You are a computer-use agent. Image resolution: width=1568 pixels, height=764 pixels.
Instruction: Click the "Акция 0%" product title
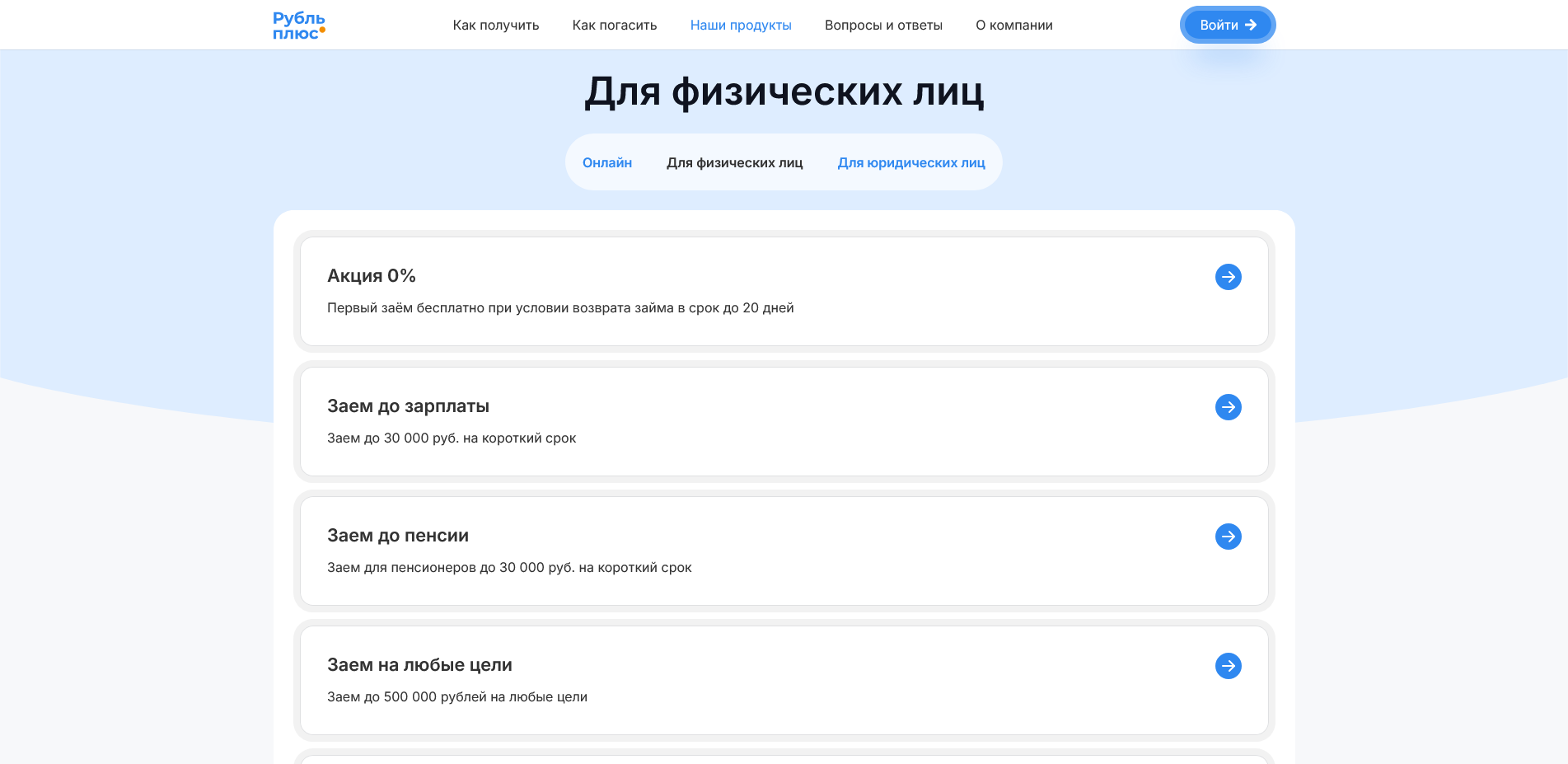[371, 275]
